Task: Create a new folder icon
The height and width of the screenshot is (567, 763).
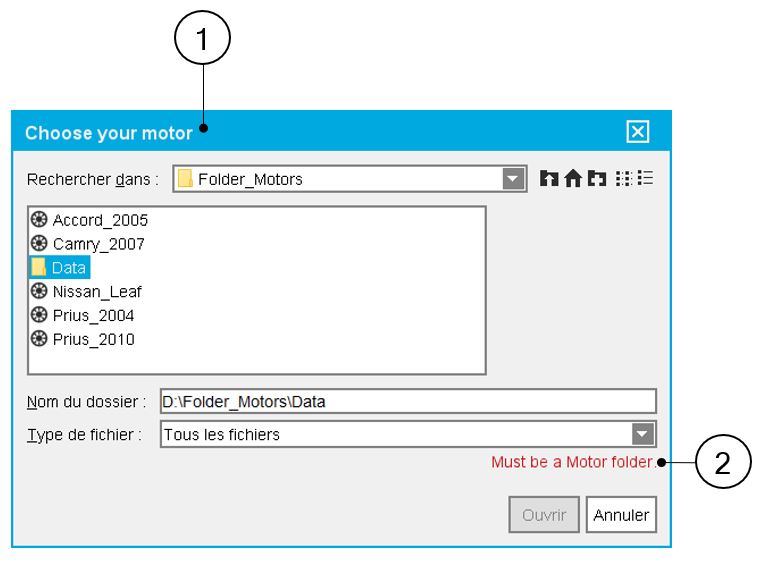Action: 597,179
